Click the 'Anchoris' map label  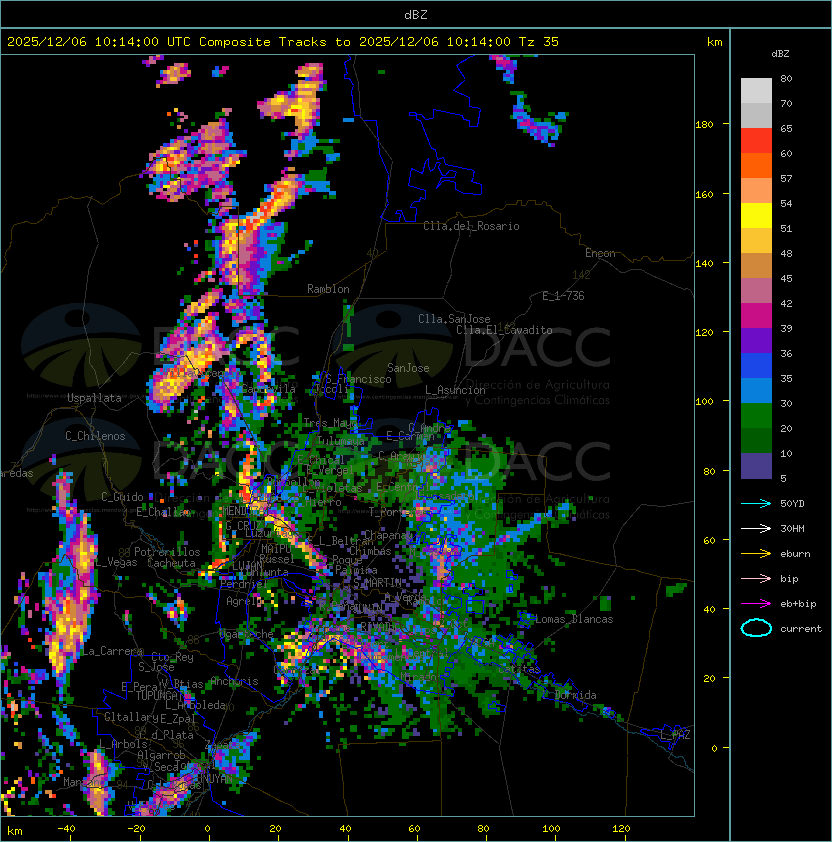234,681
